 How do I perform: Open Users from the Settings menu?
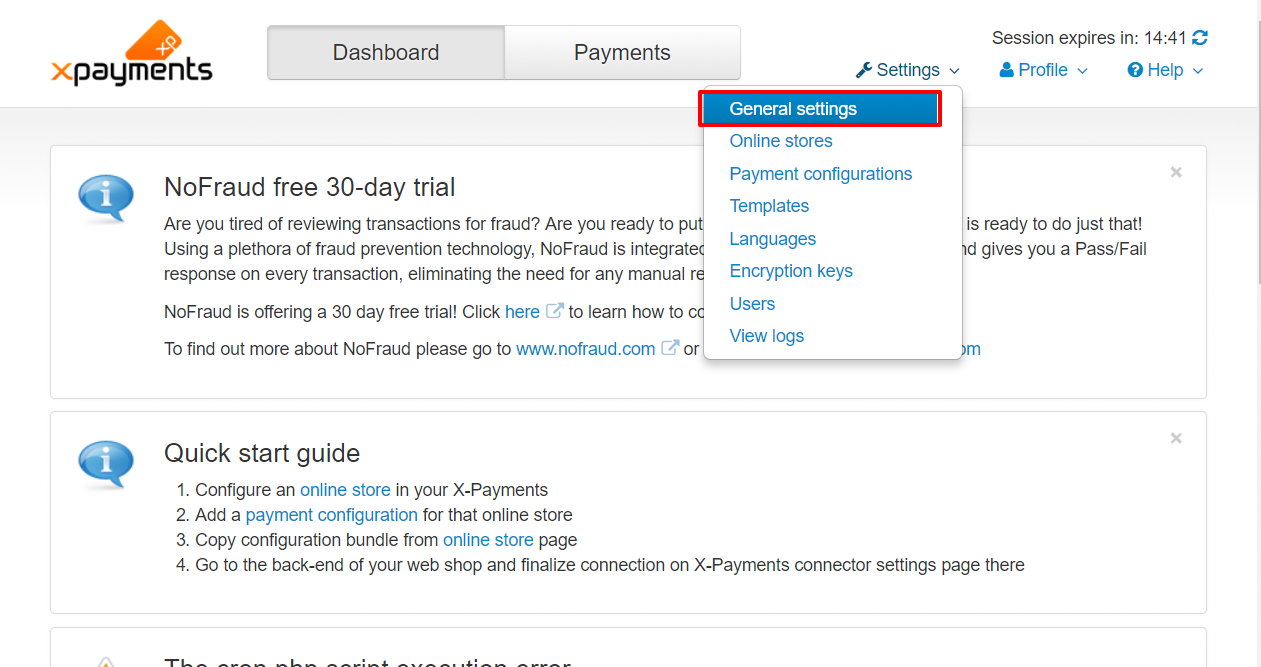pos(752,304)
